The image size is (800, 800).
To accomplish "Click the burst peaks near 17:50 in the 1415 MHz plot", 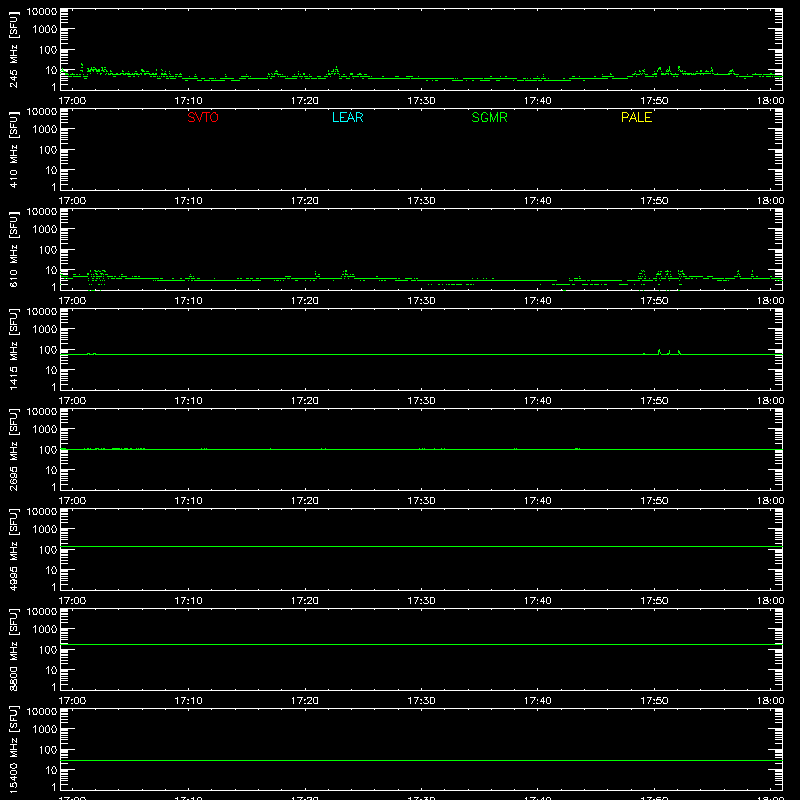I will [x=669, y=352].
